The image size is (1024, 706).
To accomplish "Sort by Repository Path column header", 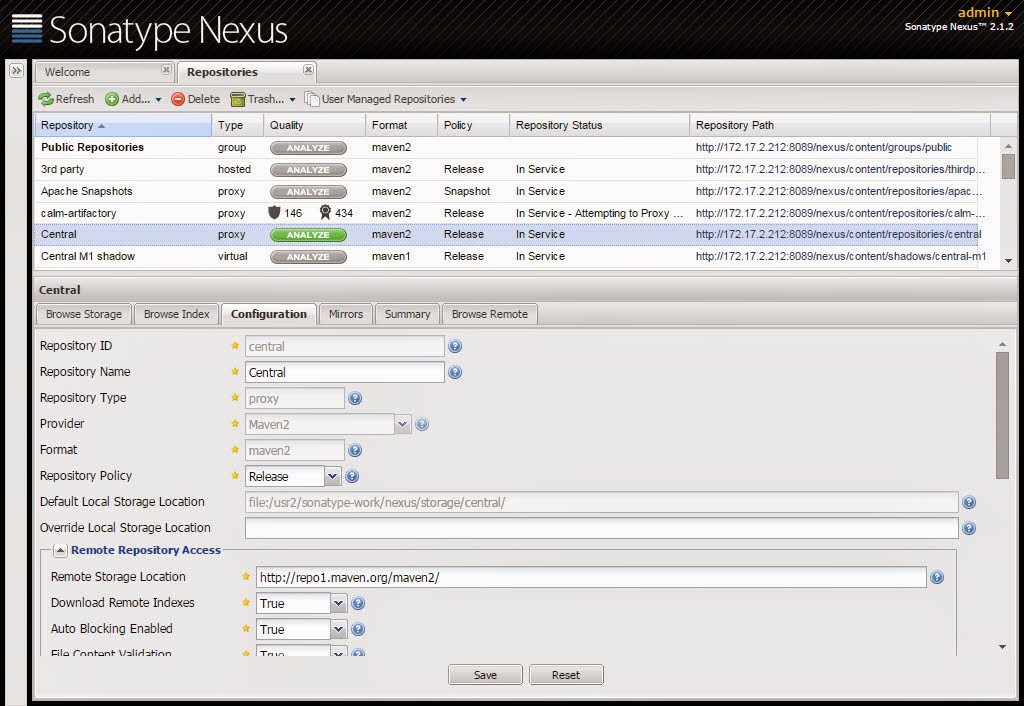I will pyautogui.click(x=840, y=125).
